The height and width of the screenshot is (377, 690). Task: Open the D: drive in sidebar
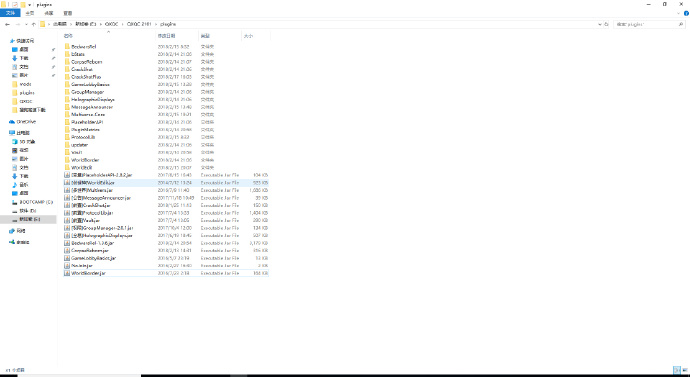(x=24, y=211)
